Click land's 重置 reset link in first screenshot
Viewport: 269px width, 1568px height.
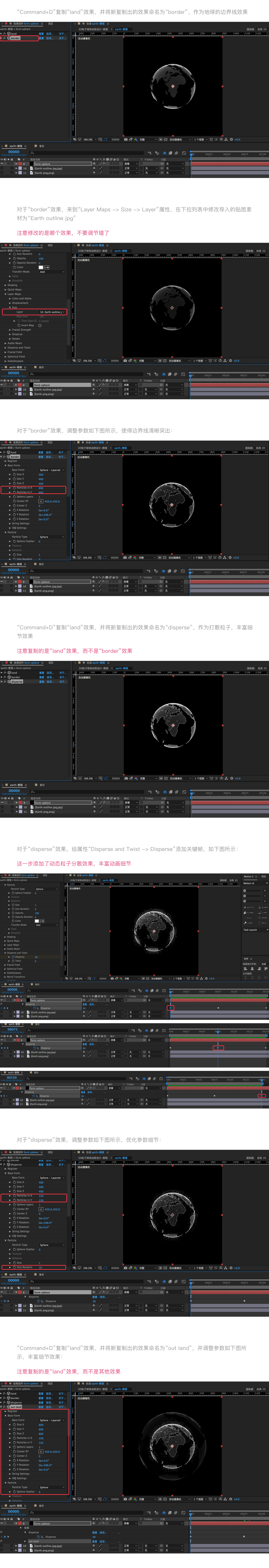click(41, 34)
